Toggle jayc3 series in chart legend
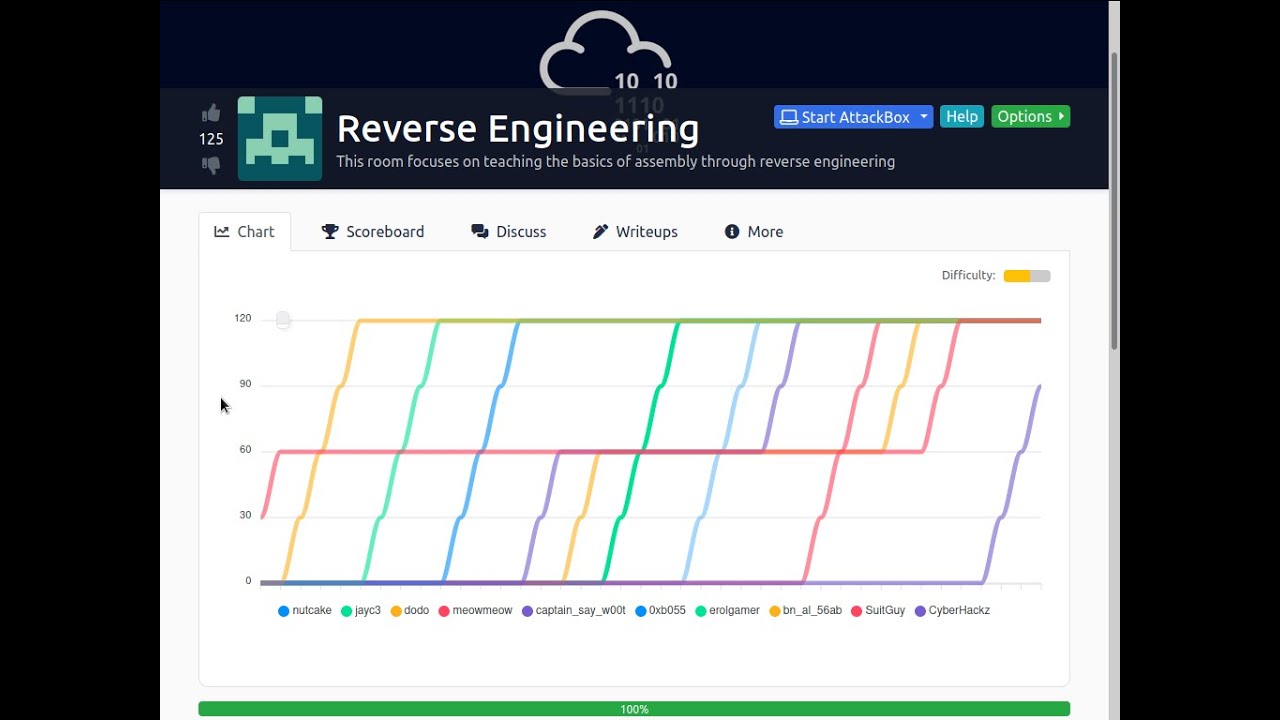Screen dimensions: 1280x720 point(361,610)
